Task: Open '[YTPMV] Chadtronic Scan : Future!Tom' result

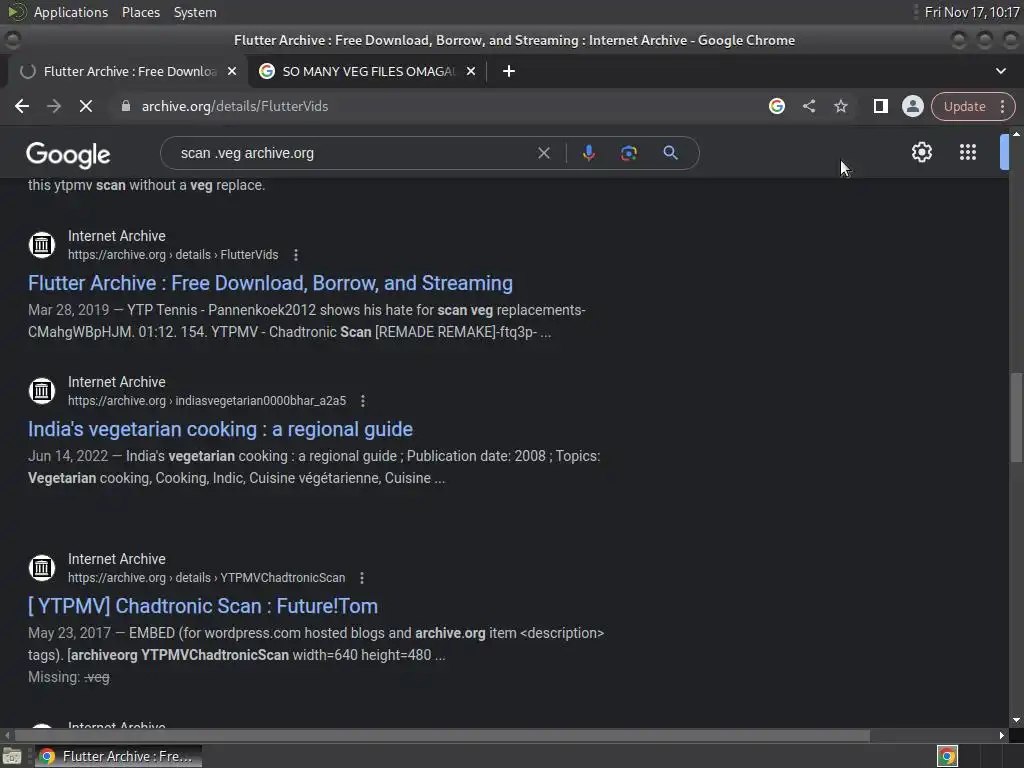Action: (202, 607)
